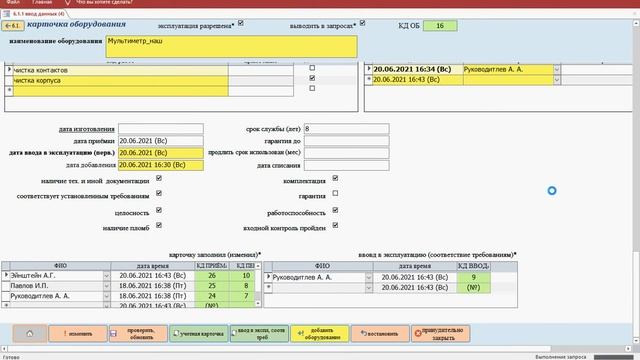Click the '18.06.2021 16:38 (Пт)' cell for Павлов
Image resolution: width=640 pixels, height=360 pixels.
tap(153, 286)
